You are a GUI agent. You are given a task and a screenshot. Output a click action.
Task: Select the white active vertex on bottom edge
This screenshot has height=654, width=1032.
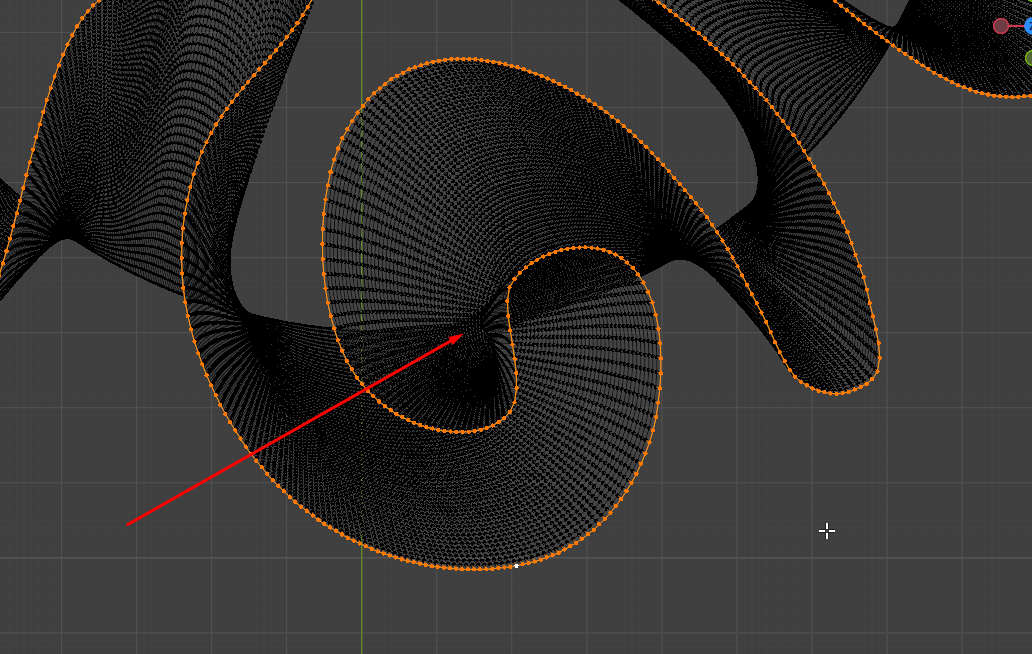517,565
